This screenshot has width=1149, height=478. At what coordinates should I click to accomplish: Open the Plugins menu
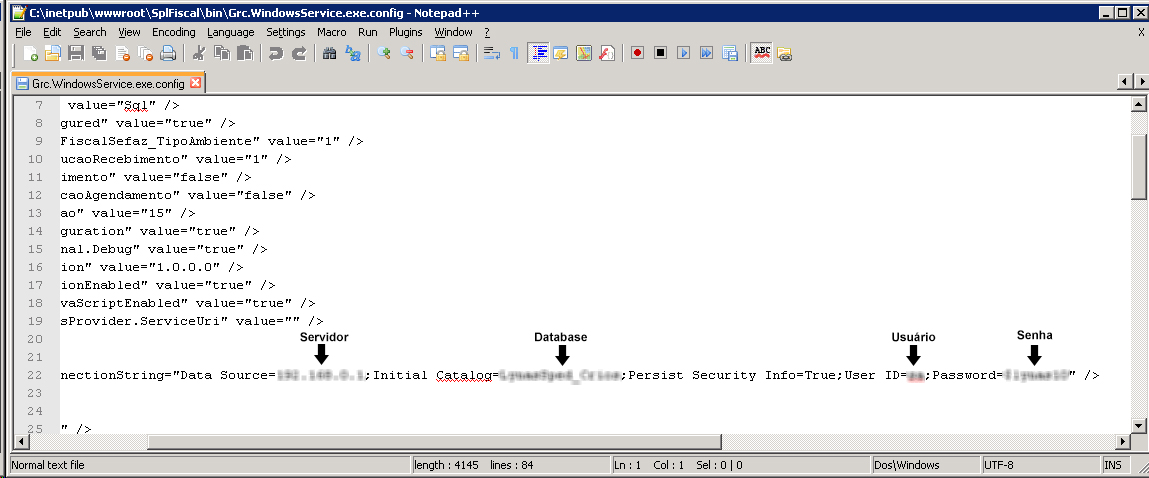tap(406, 32)
